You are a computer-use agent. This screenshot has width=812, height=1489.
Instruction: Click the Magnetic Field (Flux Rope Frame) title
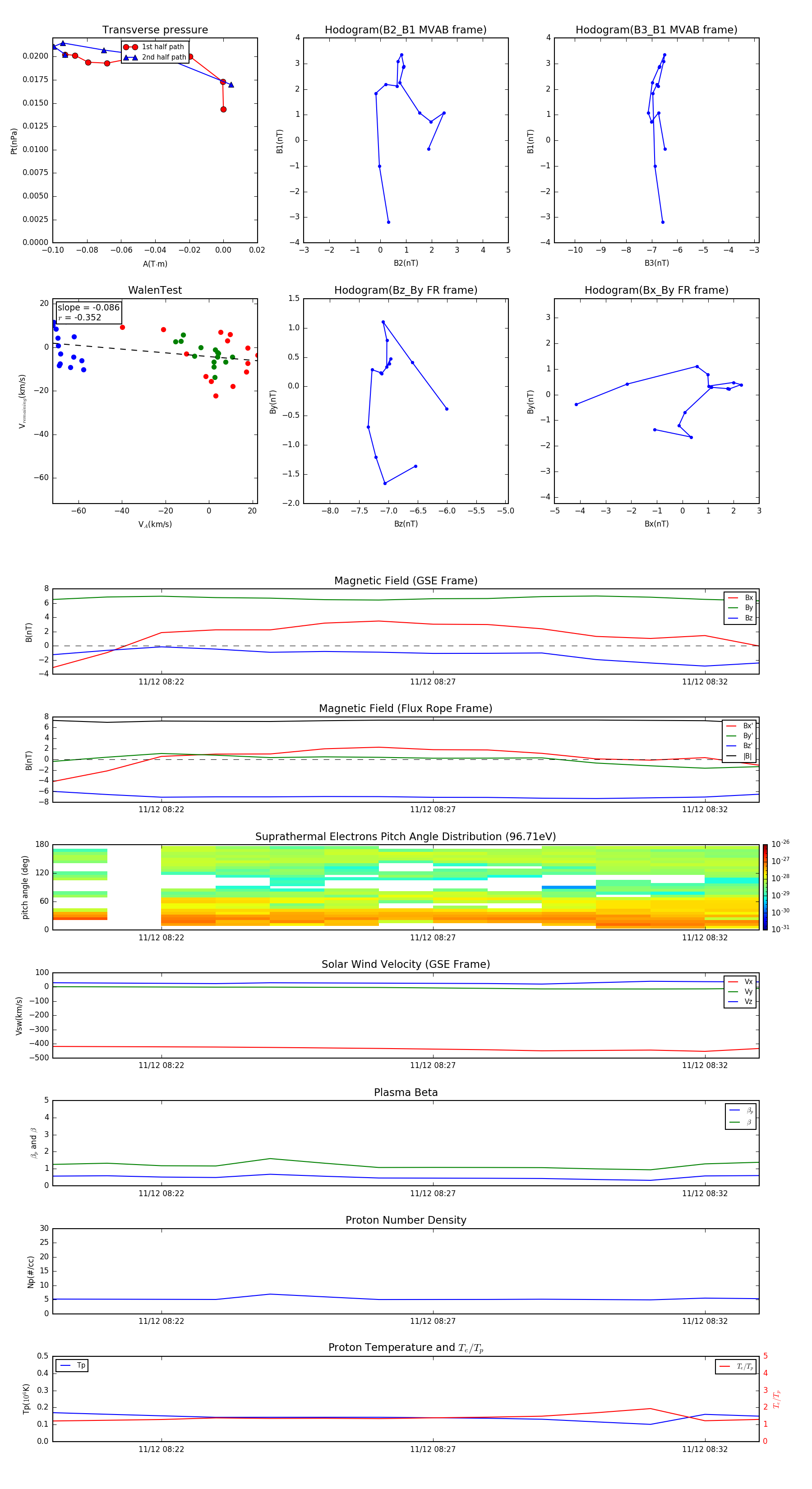[406, 709]
